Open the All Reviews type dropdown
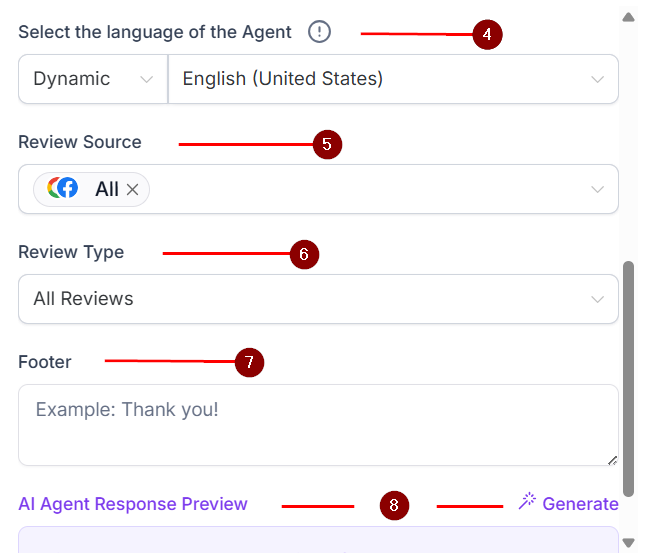 coord(318,299)
